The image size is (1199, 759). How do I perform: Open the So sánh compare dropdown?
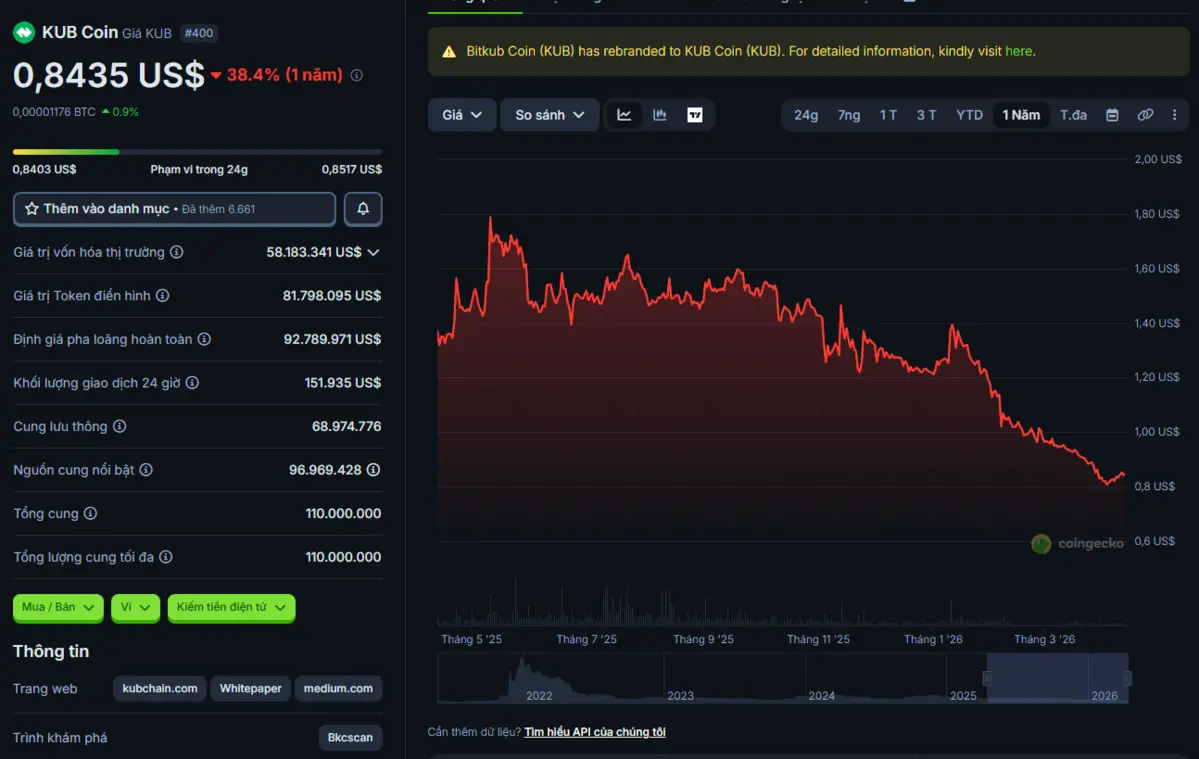coord(549,115)
